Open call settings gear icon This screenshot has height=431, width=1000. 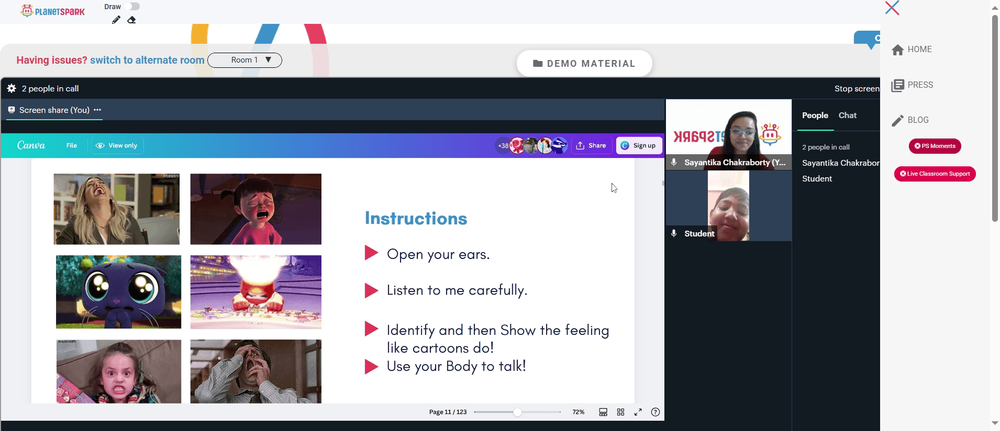click(x=11, y=89)
